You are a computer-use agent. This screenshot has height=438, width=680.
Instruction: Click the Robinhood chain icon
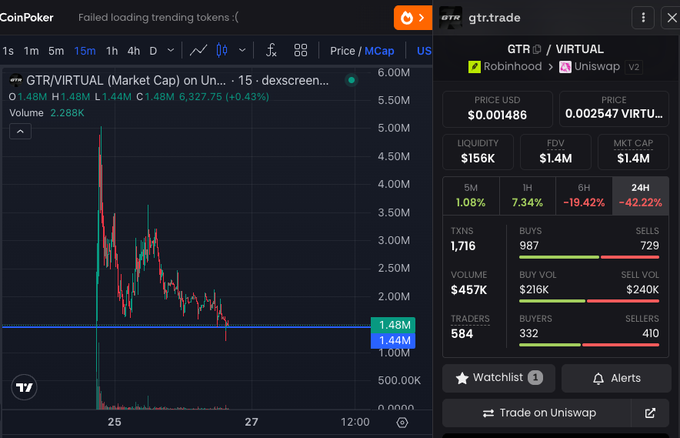click(474, 67)
